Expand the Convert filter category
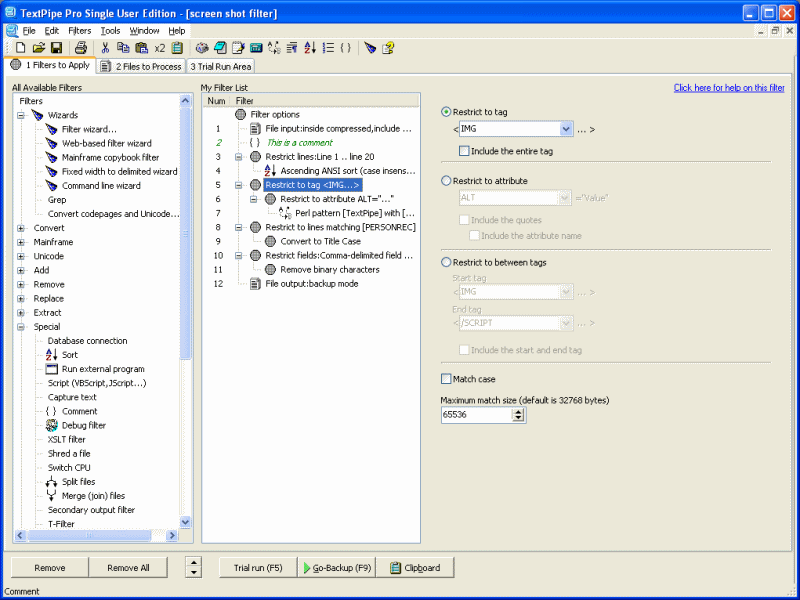Image resolution: width=800 pixels, height=600 pixels. [x=21, y=228]
